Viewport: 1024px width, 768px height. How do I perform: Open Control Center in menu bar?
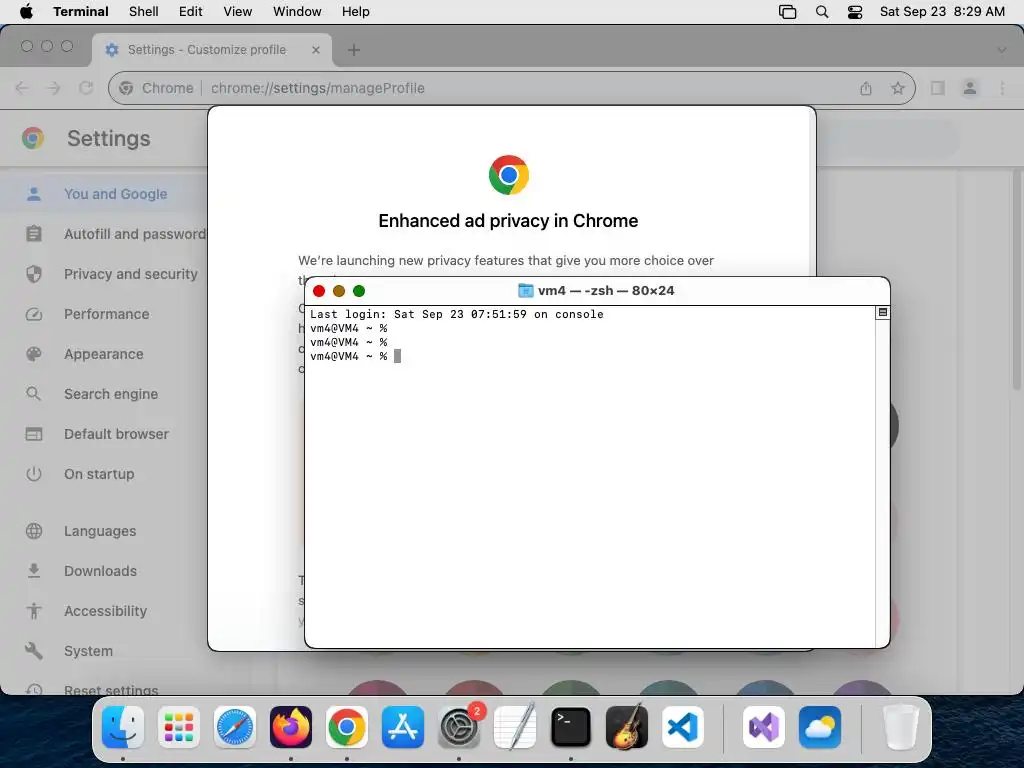click(855, 12)
